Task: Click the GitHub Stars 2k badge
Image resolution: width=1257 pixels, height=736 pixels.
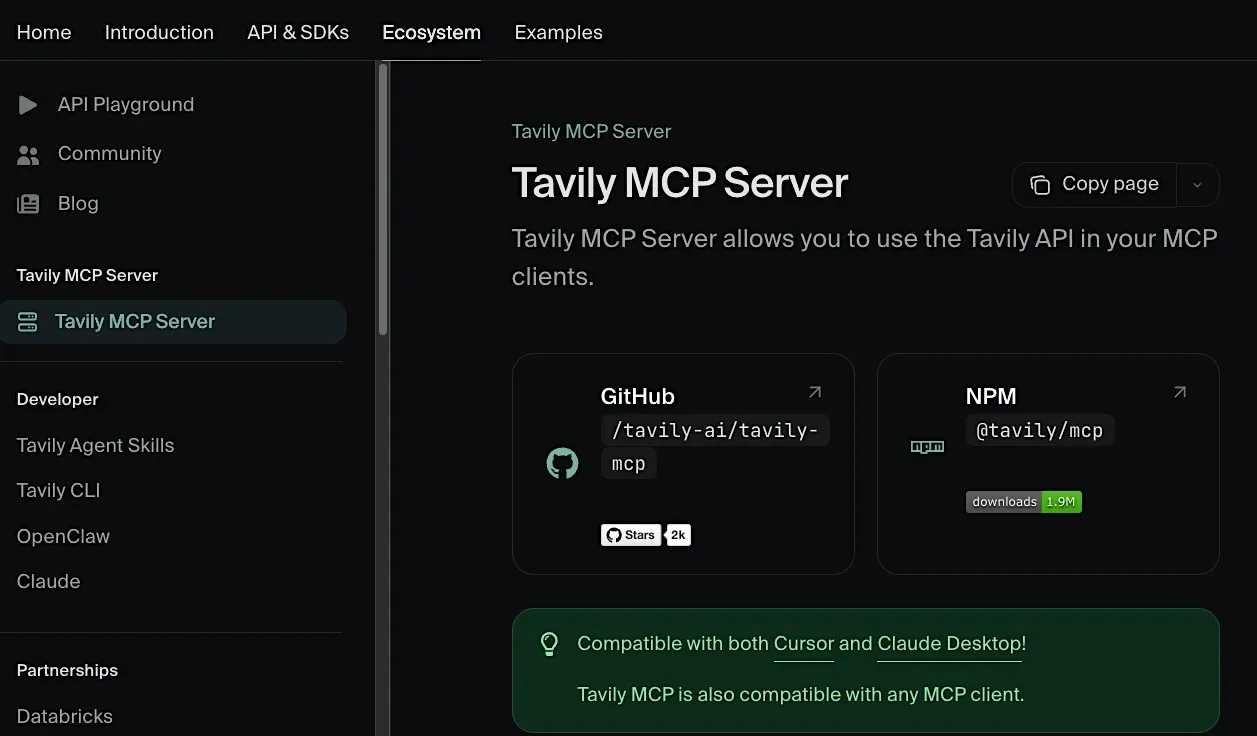Action: [646, 535]
